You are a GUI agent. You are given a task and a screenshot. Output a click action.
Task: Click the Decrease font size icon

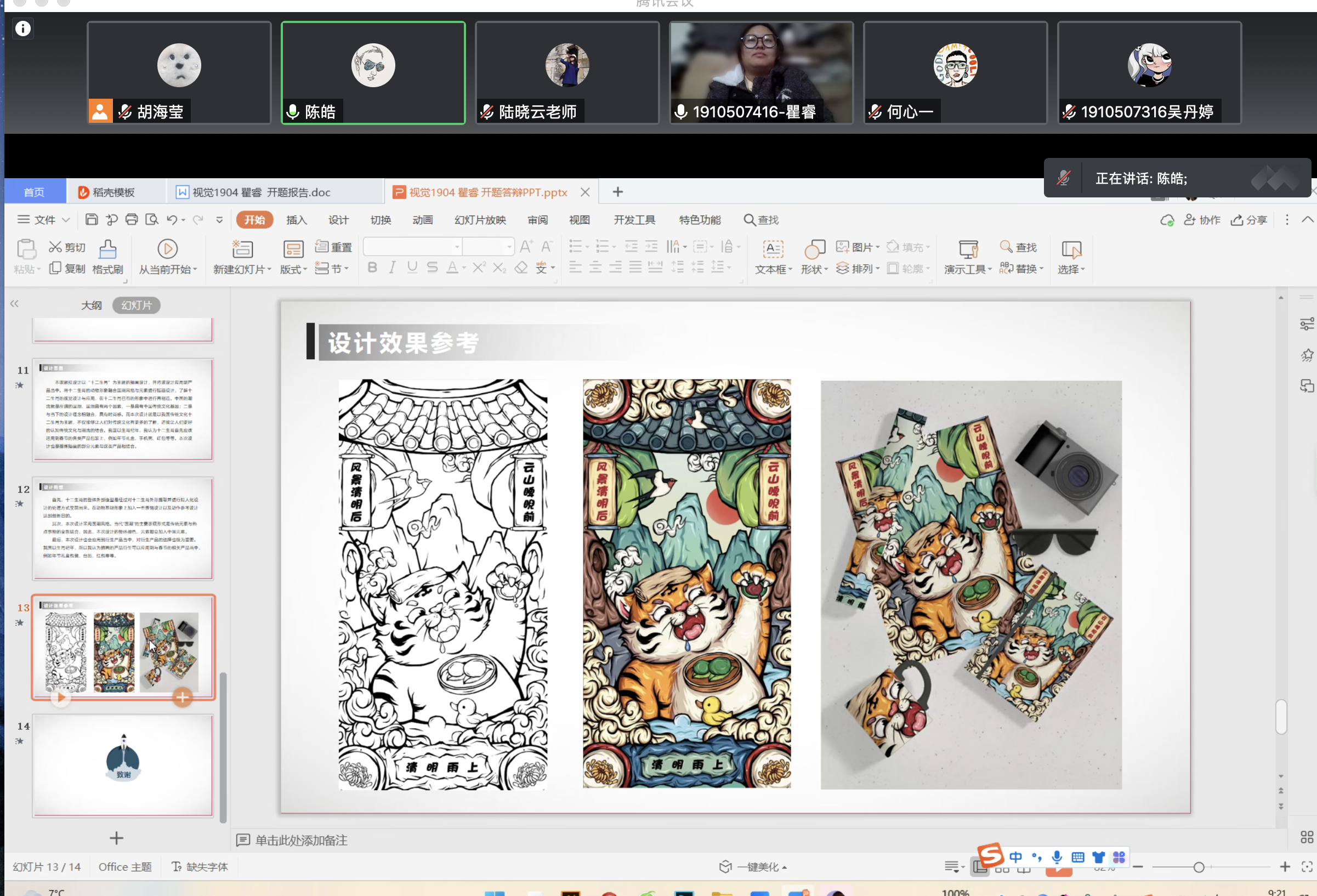(x=547, y=247)
